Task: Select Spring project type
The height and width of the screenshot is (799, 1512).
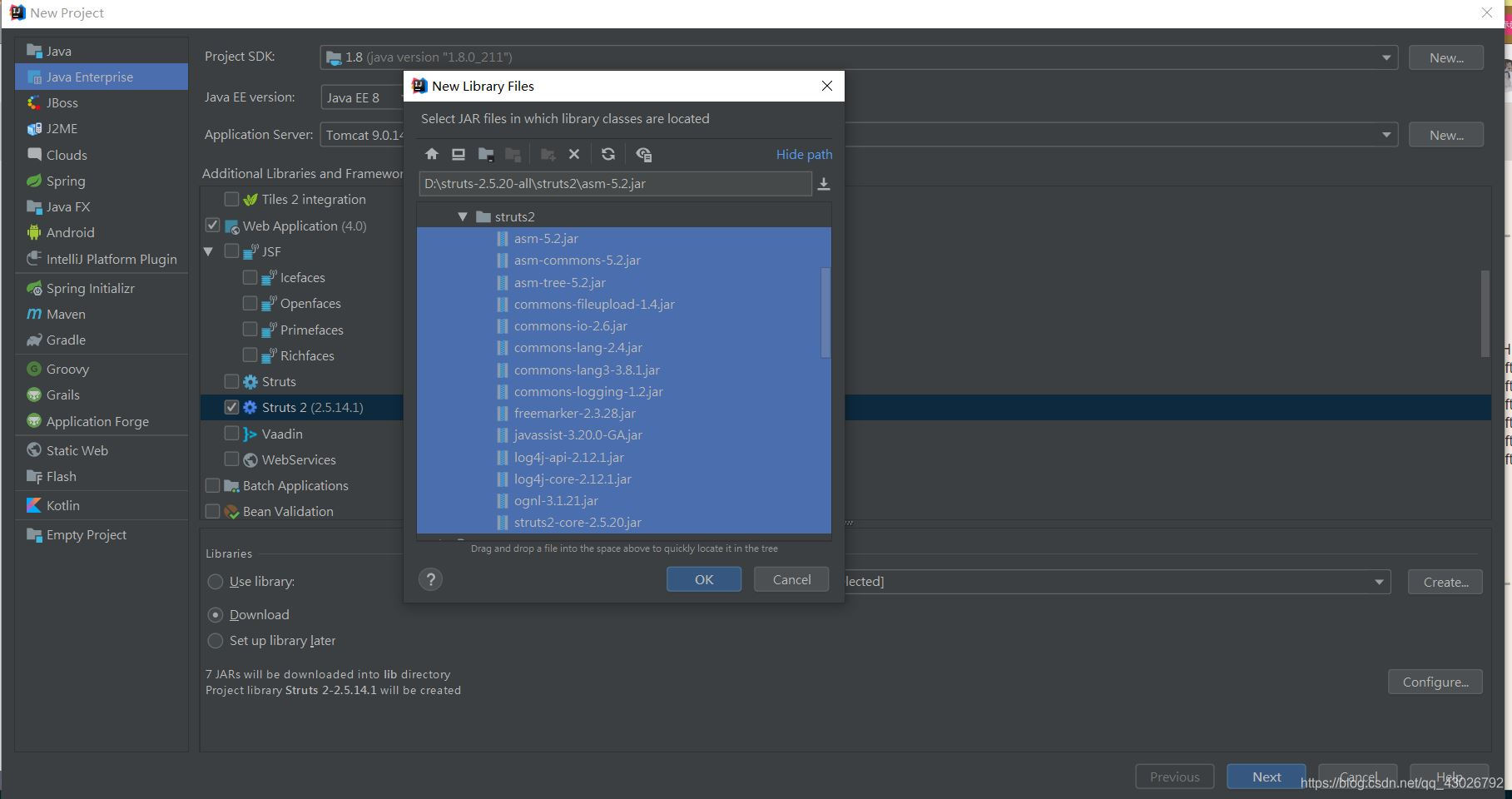Action: (x=102, y=181)
